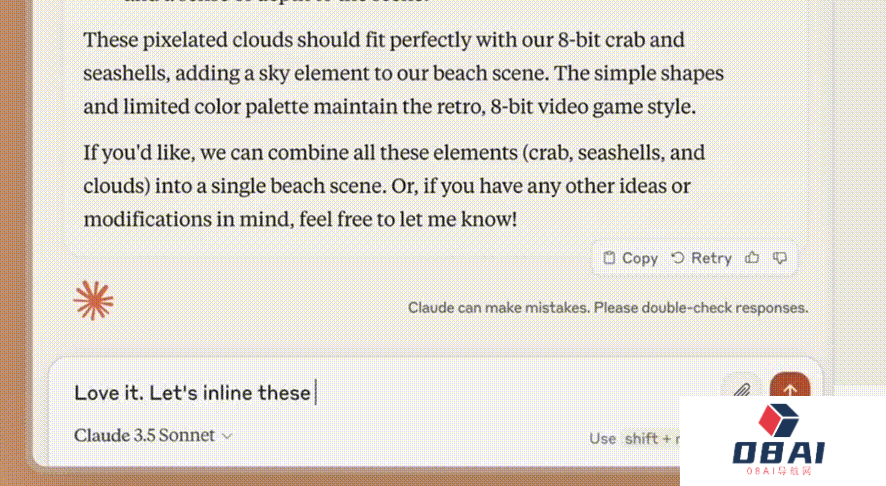The width and height of the screenshot is (886, 486).
Task: Click the circular Retry arrow icon
Action: (x=678, y=258)
